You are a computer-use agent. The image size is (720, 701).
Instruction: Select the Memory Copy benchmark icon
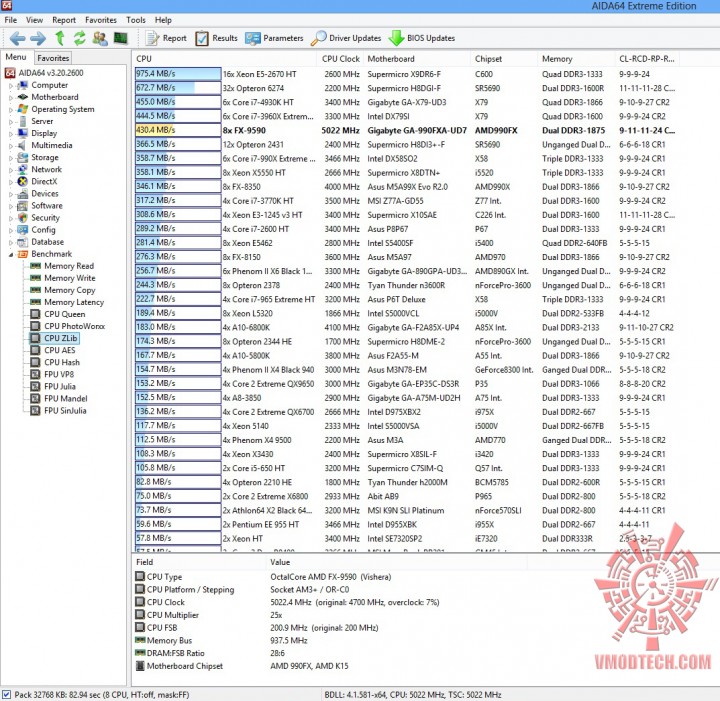[35, 290]
